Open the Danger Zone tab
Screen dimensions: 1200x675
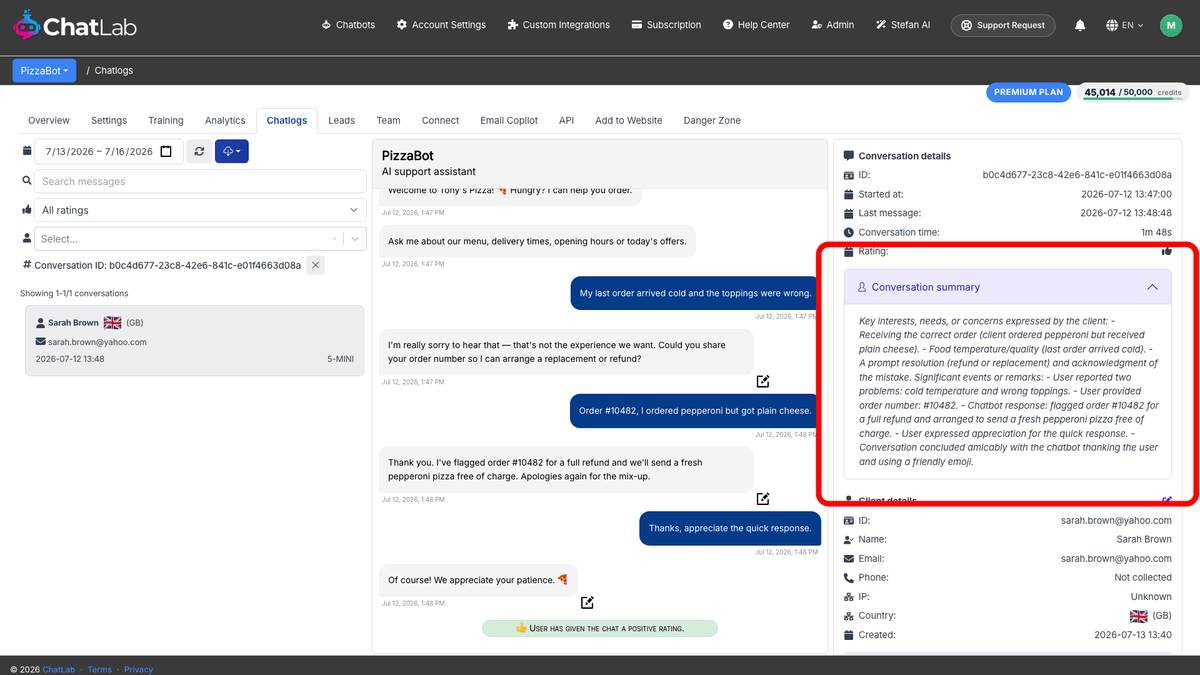tap(712, 120)
